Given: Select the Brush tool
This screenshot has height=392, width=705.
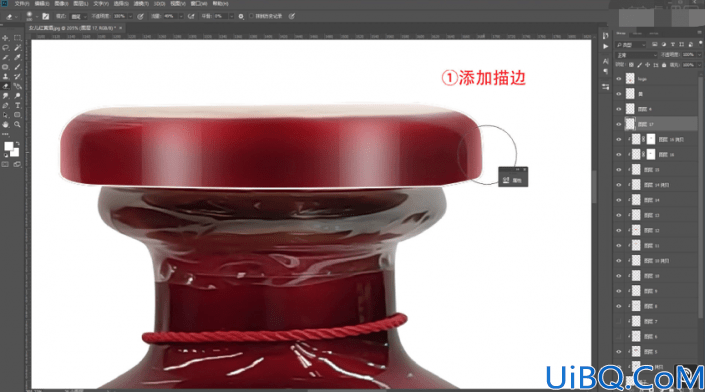Looking at the screenshot, I should pyautogui.click(x=17, y=67).
